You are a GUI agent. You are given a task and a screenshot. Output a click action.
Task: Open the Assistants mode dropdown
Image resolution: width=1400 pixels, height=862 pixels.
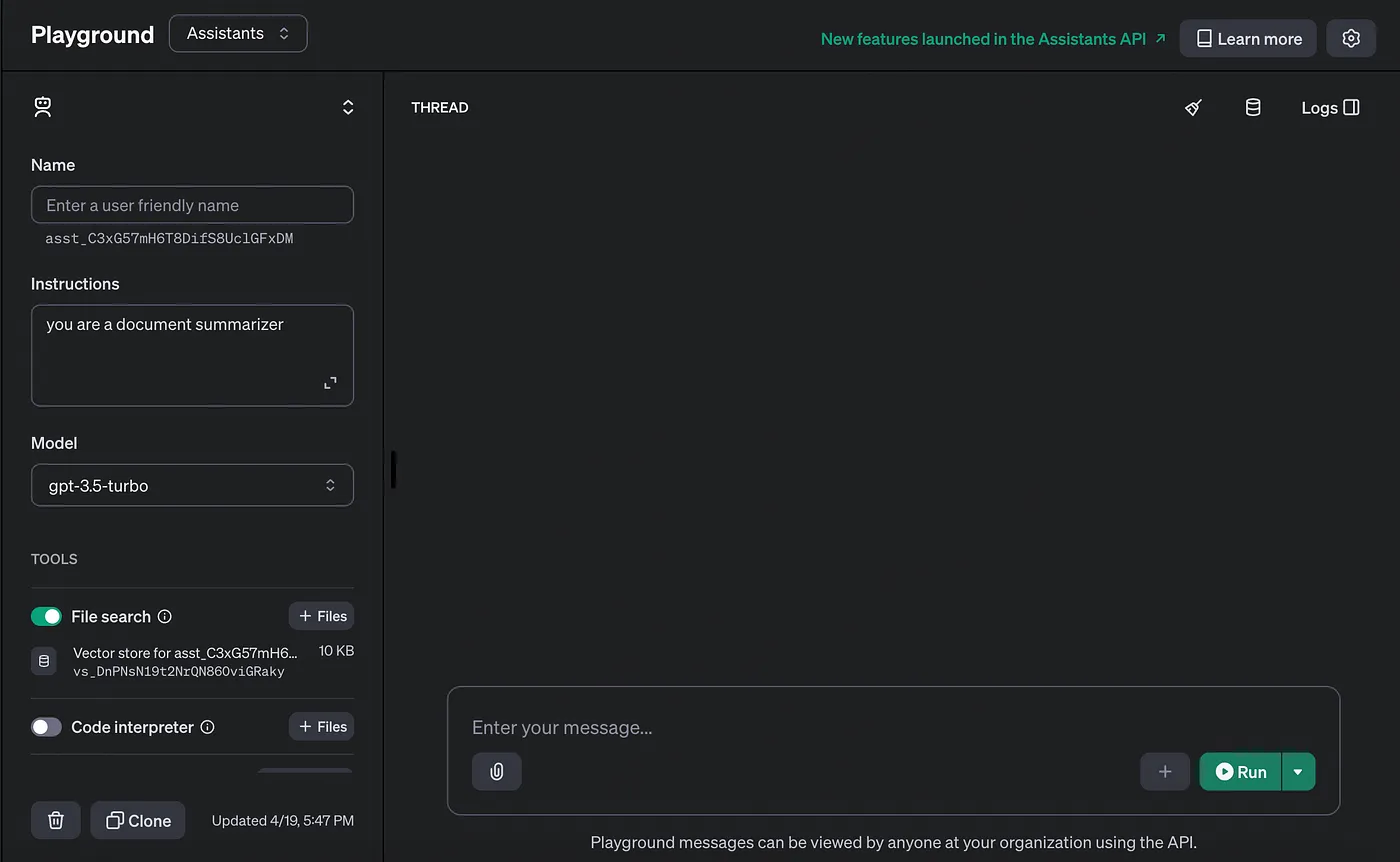pos(238,33)
